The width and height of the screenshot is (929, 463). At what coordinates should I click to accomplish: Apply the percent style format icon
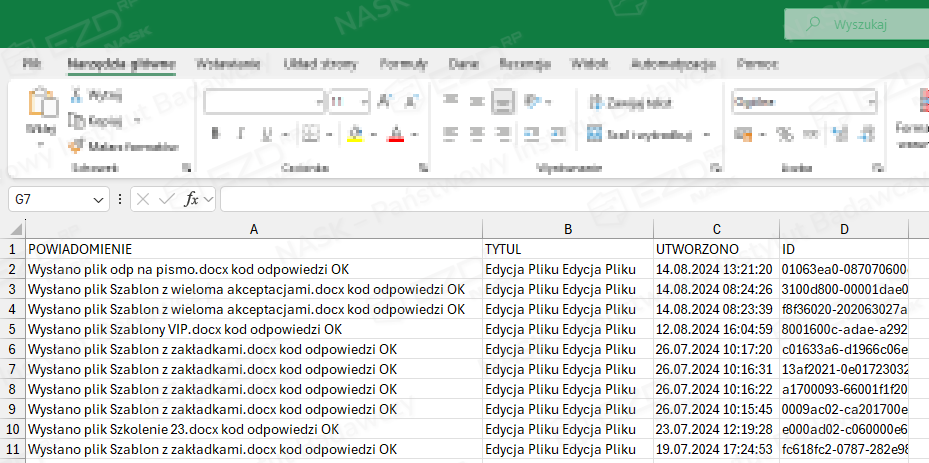pos(783,134)
